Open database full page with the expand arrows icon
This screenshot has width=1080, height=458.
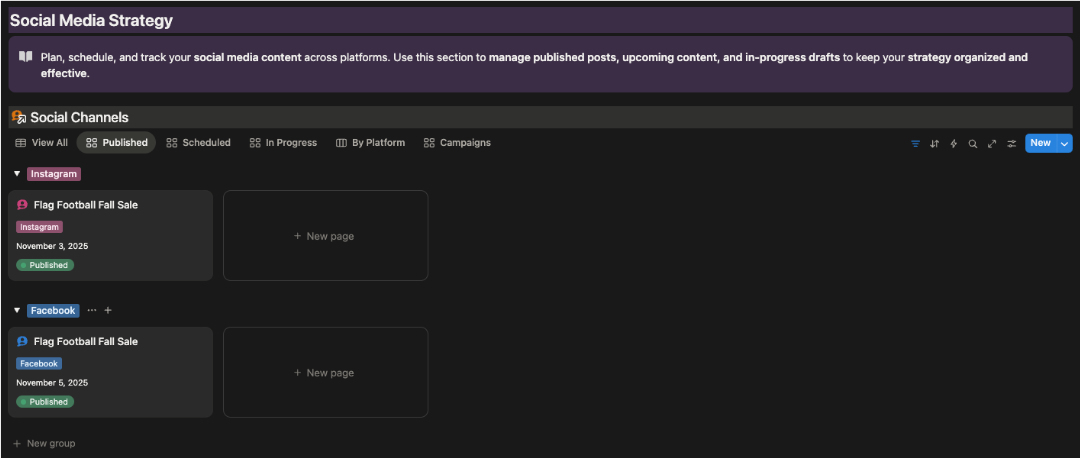[x=992, y=143]
